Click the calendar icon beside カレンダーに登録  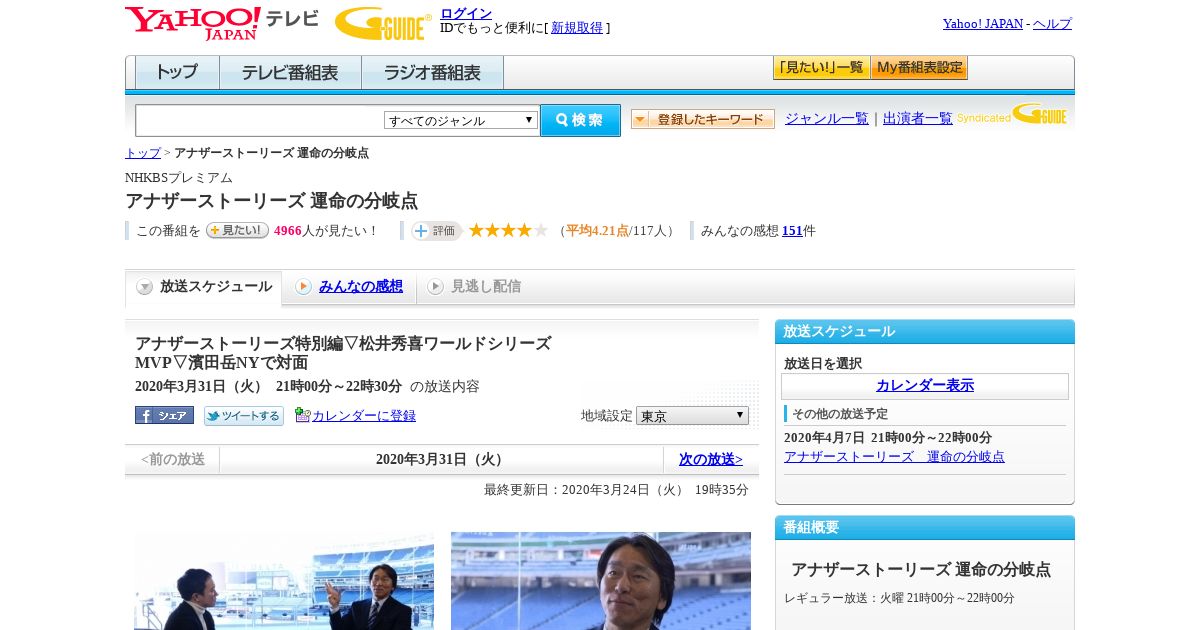pyautogui.click(x=303, y=415)
